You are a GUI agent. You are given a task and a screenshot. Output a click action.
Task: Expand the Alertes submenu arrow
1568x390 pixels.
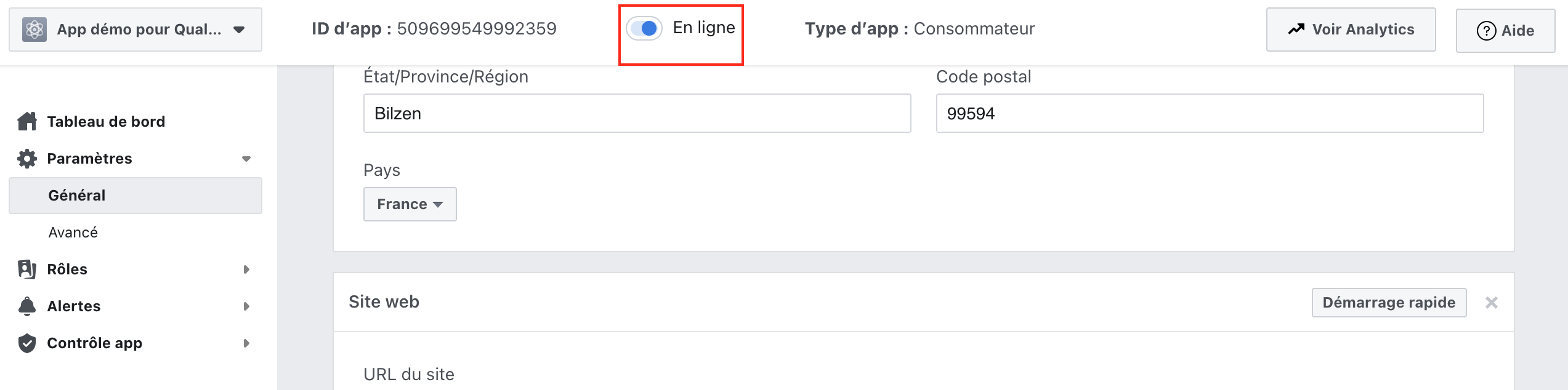(246, 306)
